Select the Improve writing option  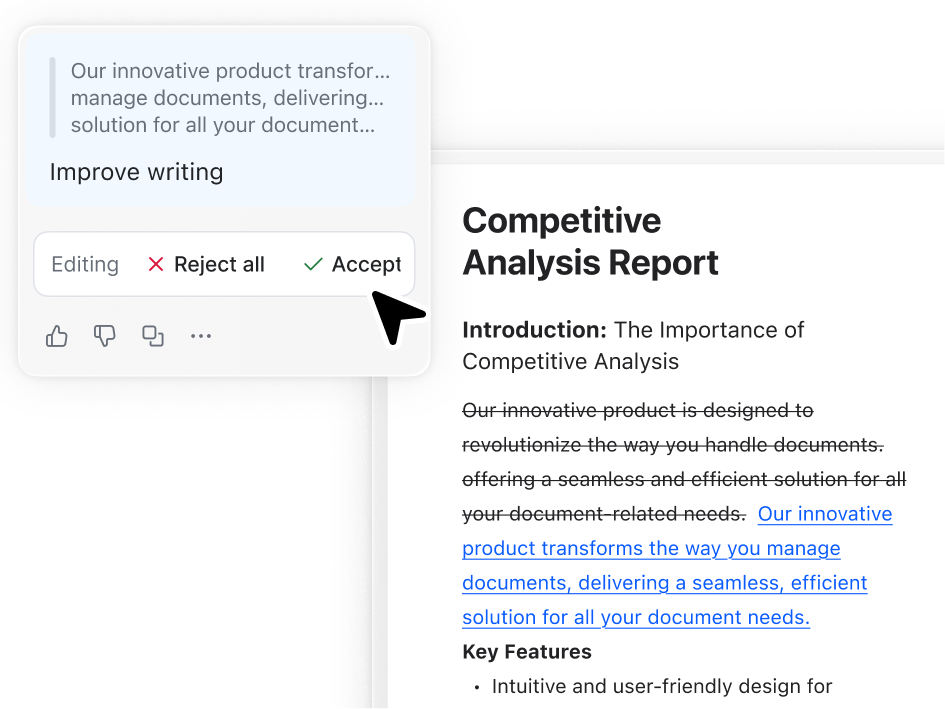[136, 172]
